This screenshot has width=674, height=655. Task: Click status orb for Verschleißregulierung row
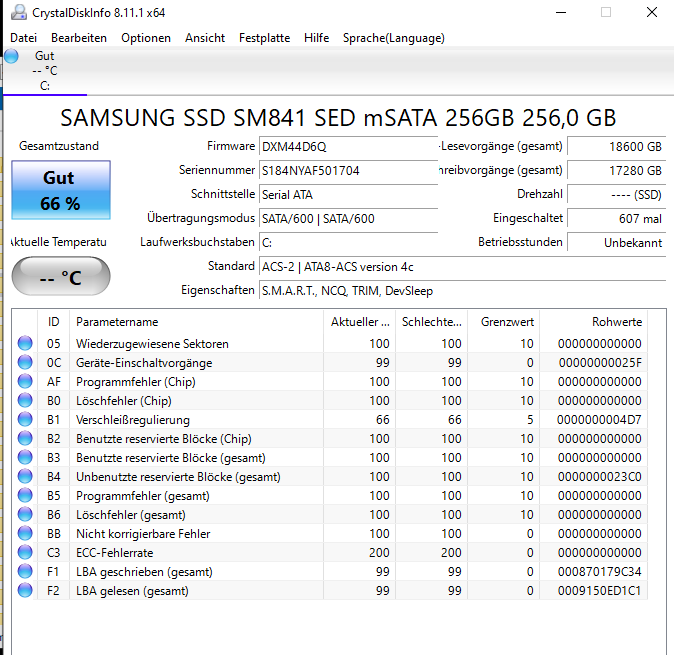pos(25,419)
